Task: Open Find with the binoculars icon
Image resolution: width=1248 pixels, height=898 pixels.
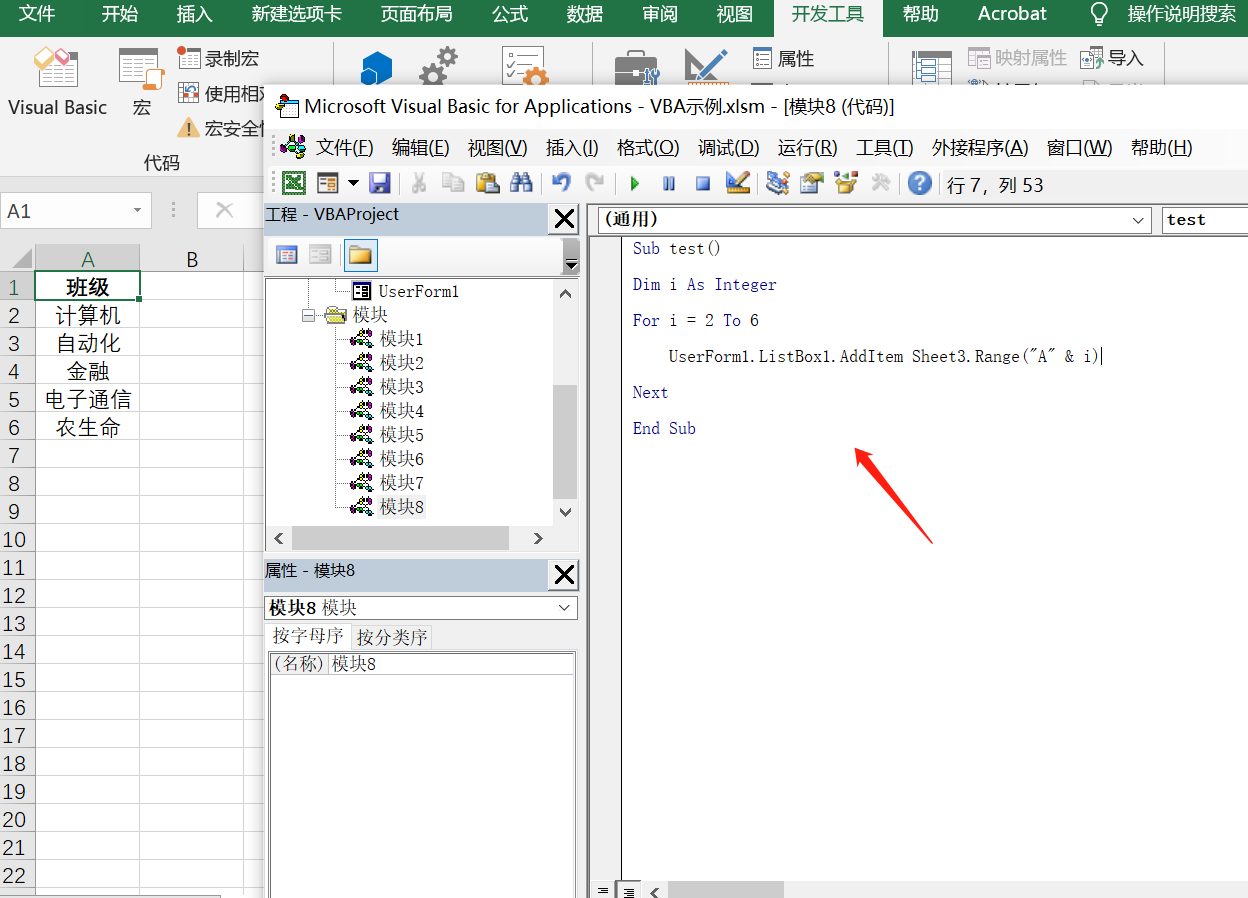Action: pos(521,183)
